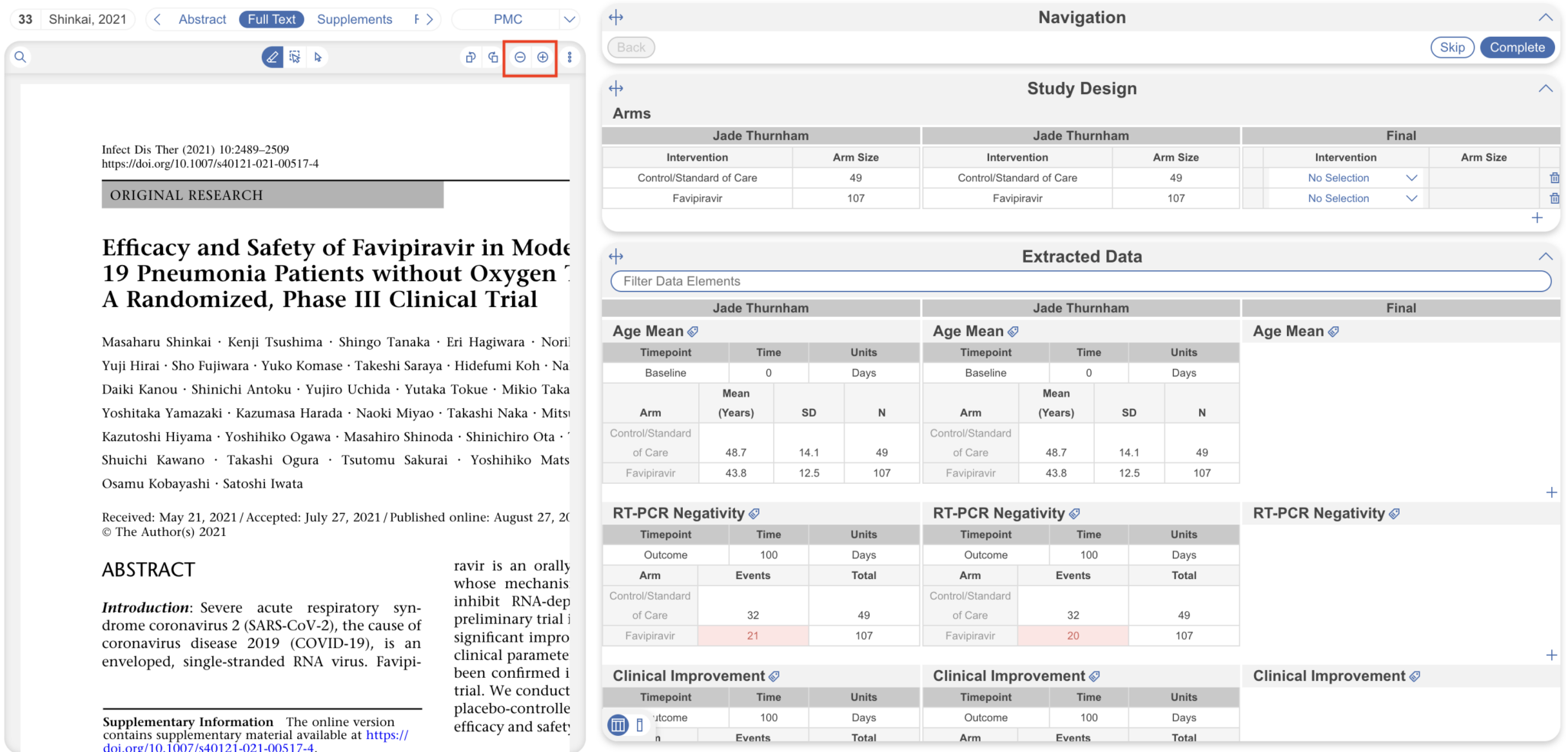The width and height of the screenshot is (1568, 752).
Task: Enable the three-column layout view
Action: (617, 724)
